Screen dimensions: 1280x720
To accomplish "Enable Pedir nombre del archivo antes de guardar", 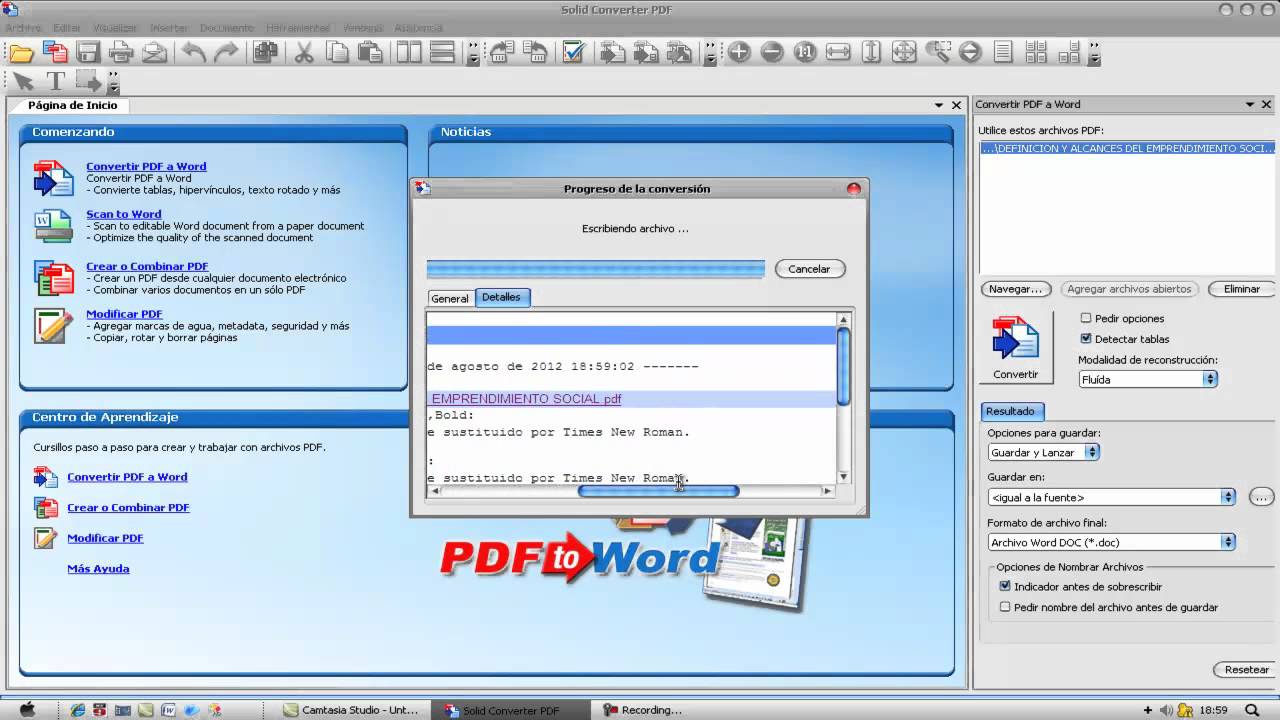I will point(1005,607).
